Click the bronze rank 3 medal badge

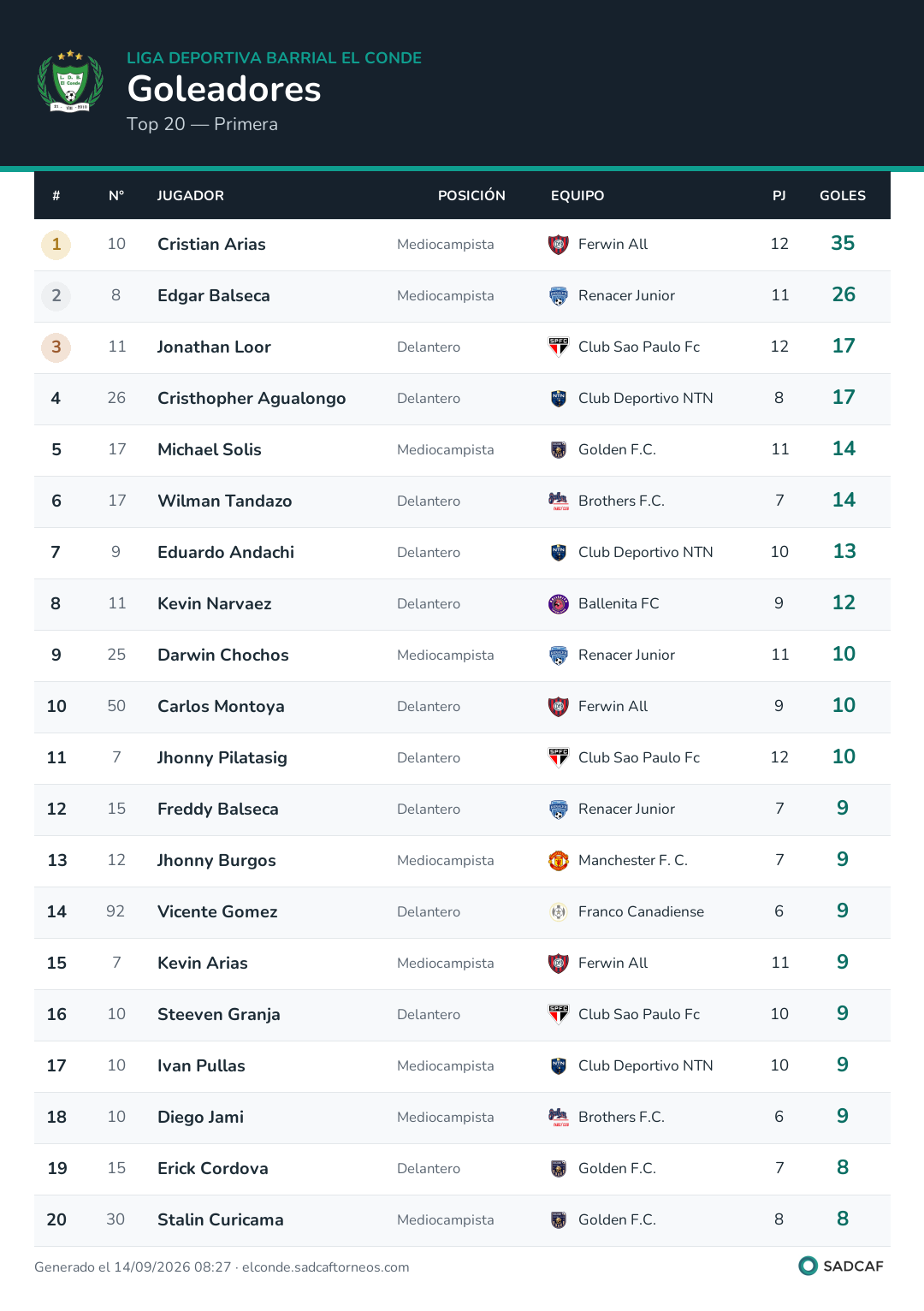[x=56, y=347]
